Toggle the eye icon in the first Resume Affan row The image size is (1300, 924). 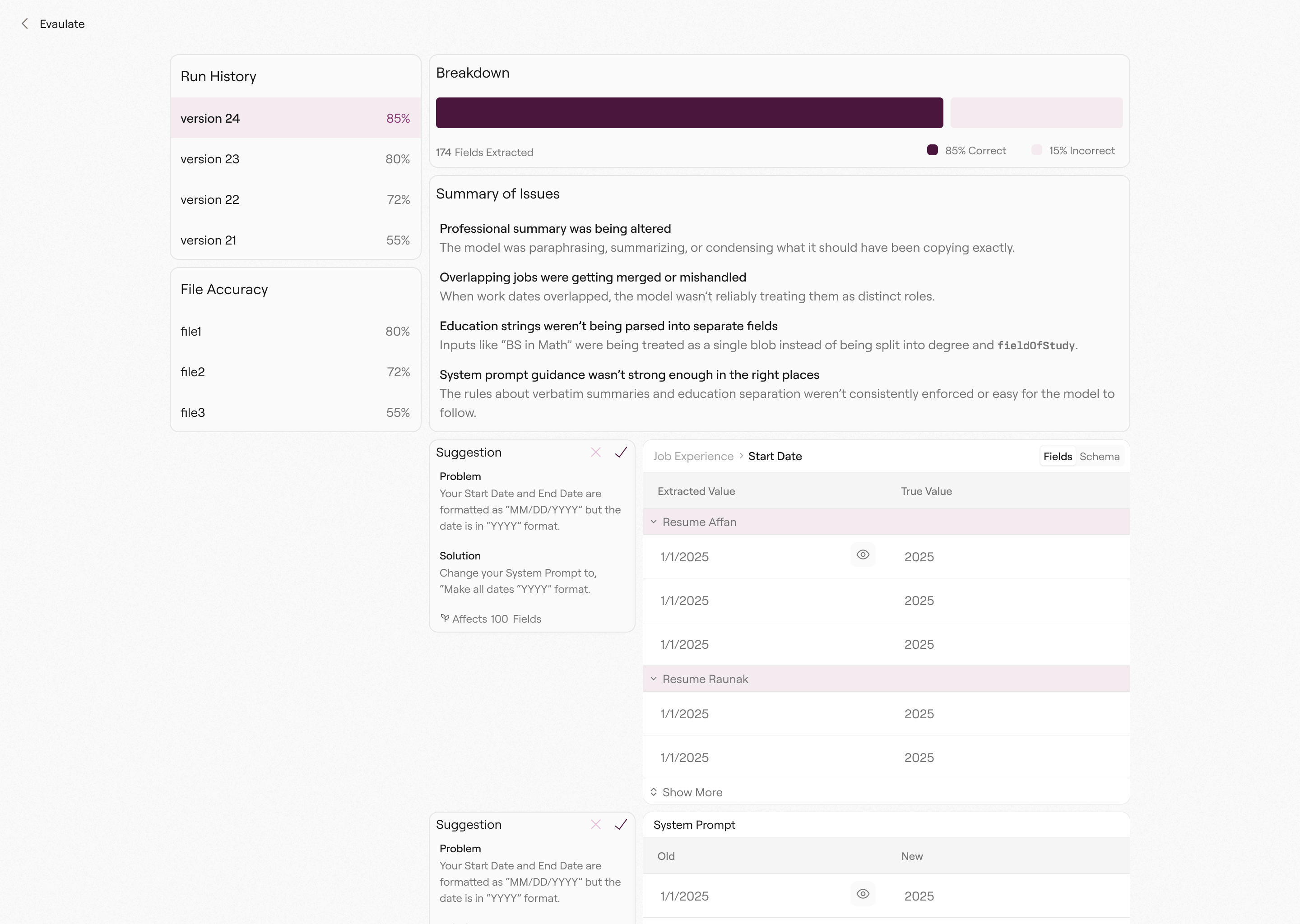(863, 555)
